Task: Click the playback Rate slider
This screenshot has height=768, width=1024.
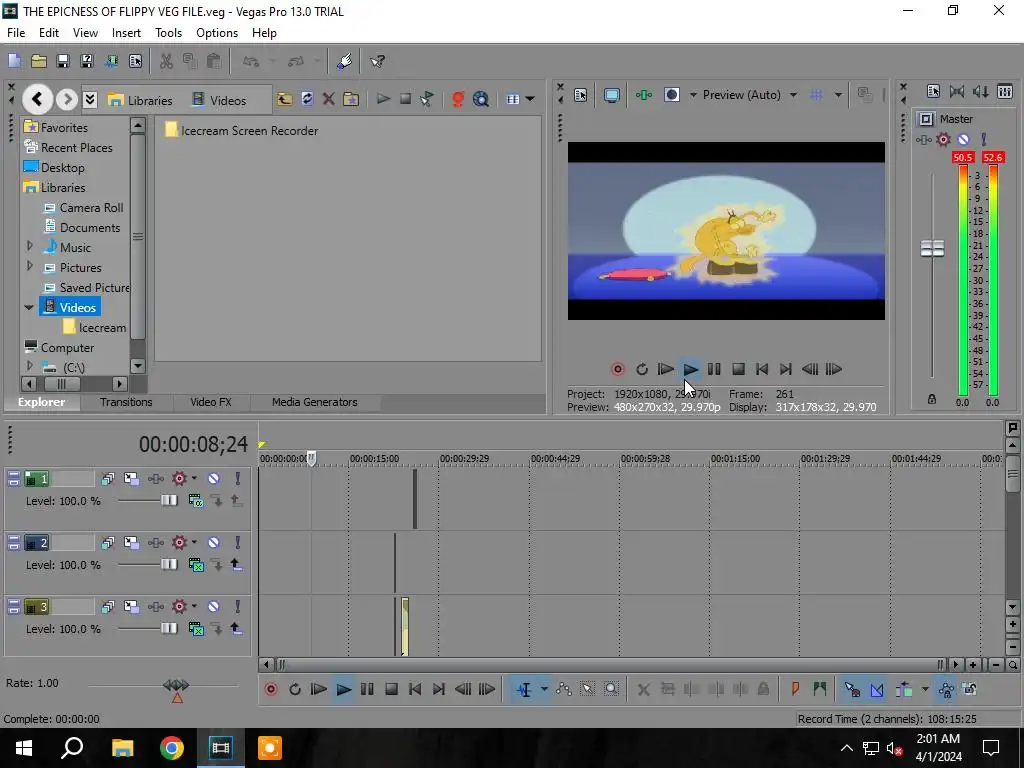Action: (176, 686)
